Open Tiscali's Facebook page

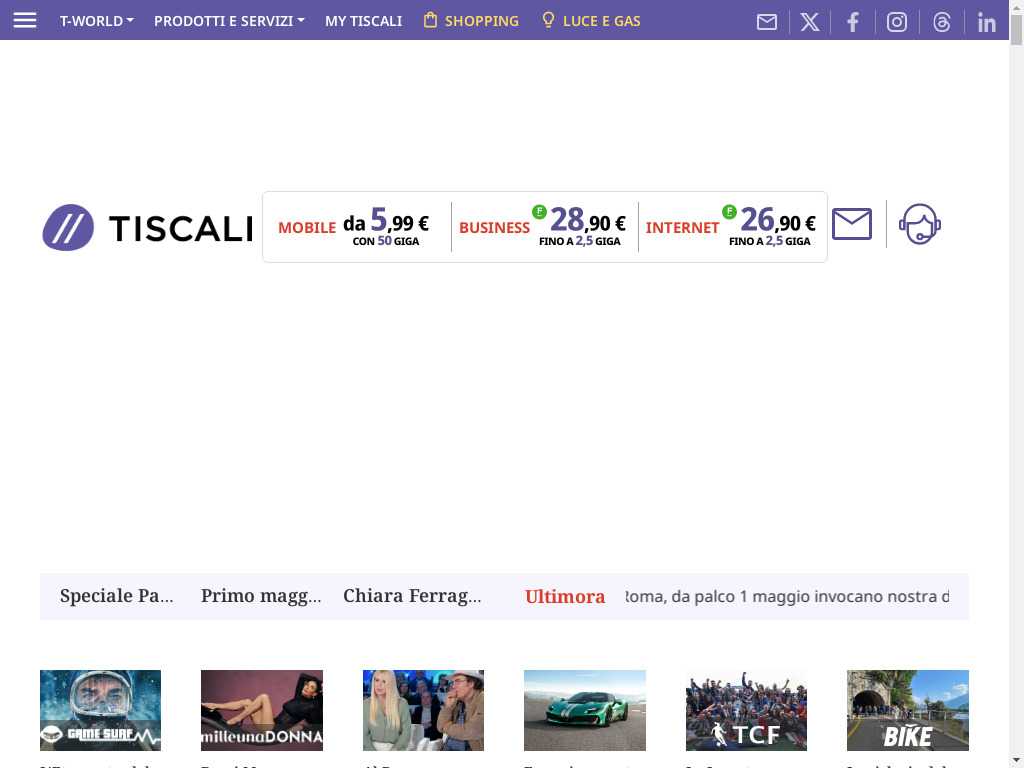click(853, 22)
